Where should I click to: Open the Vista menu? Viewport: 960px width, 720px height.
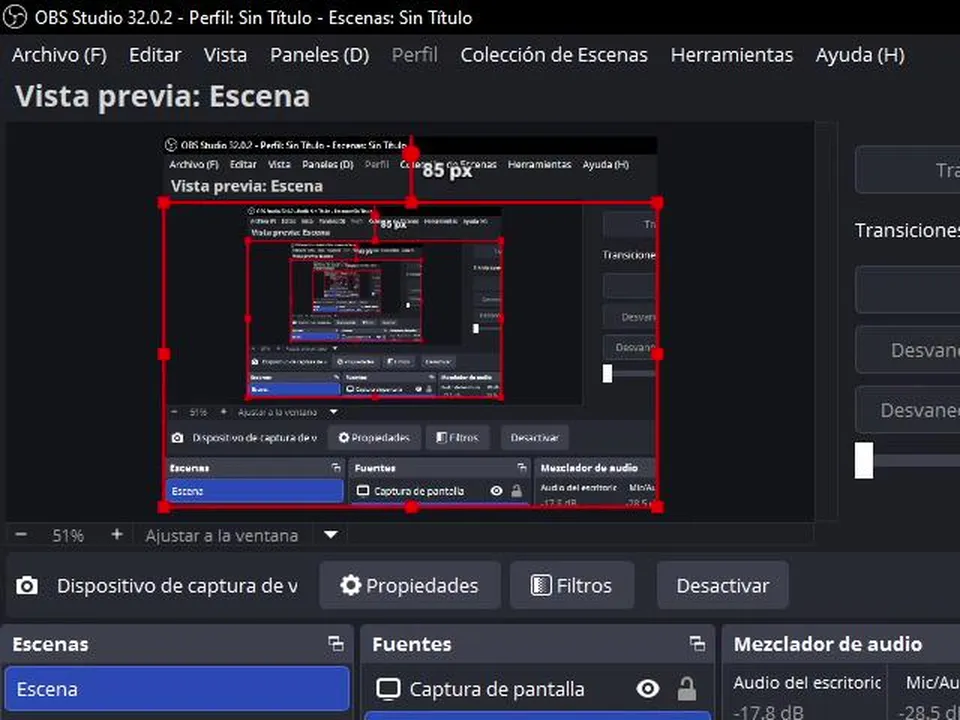[x=225, y=55]
